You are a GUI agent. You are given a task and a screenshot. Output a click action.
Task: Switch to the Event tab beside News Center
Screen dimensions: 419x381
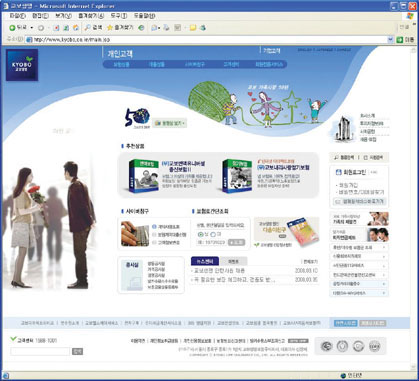click(233, 261)
